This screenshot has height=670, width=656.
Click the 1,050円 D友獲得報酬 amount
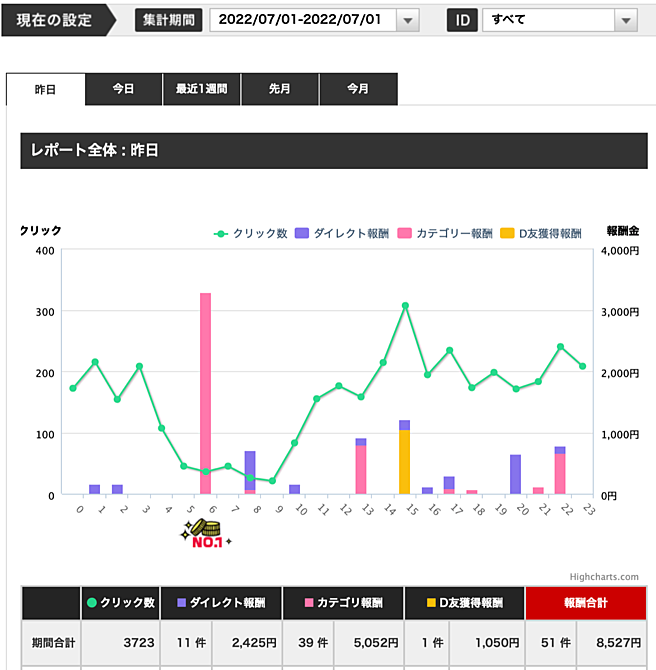tap(497, 643)
